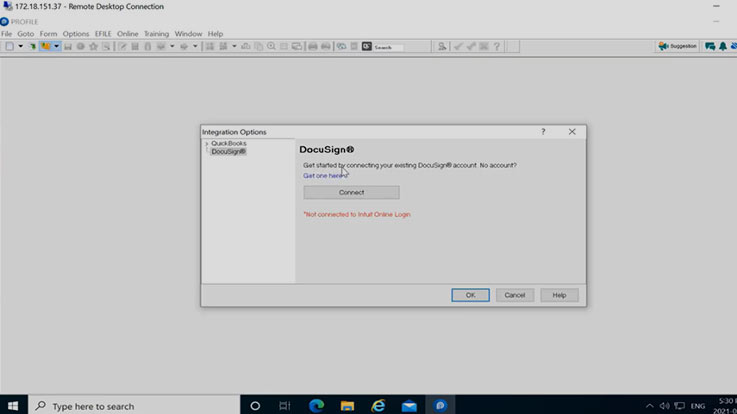
Task: Expand the orange folder icon's dropdown arrow
Action: (56, 46)
